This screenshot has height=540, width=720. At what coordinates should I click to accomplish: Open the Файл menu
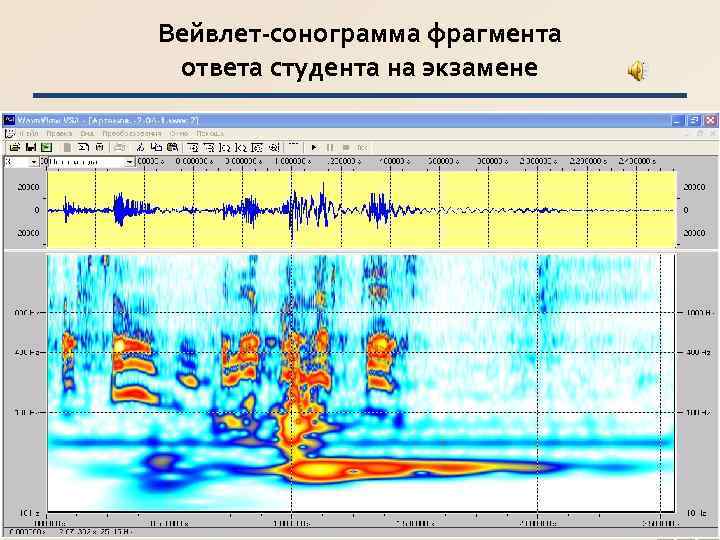tap(29, 134)
